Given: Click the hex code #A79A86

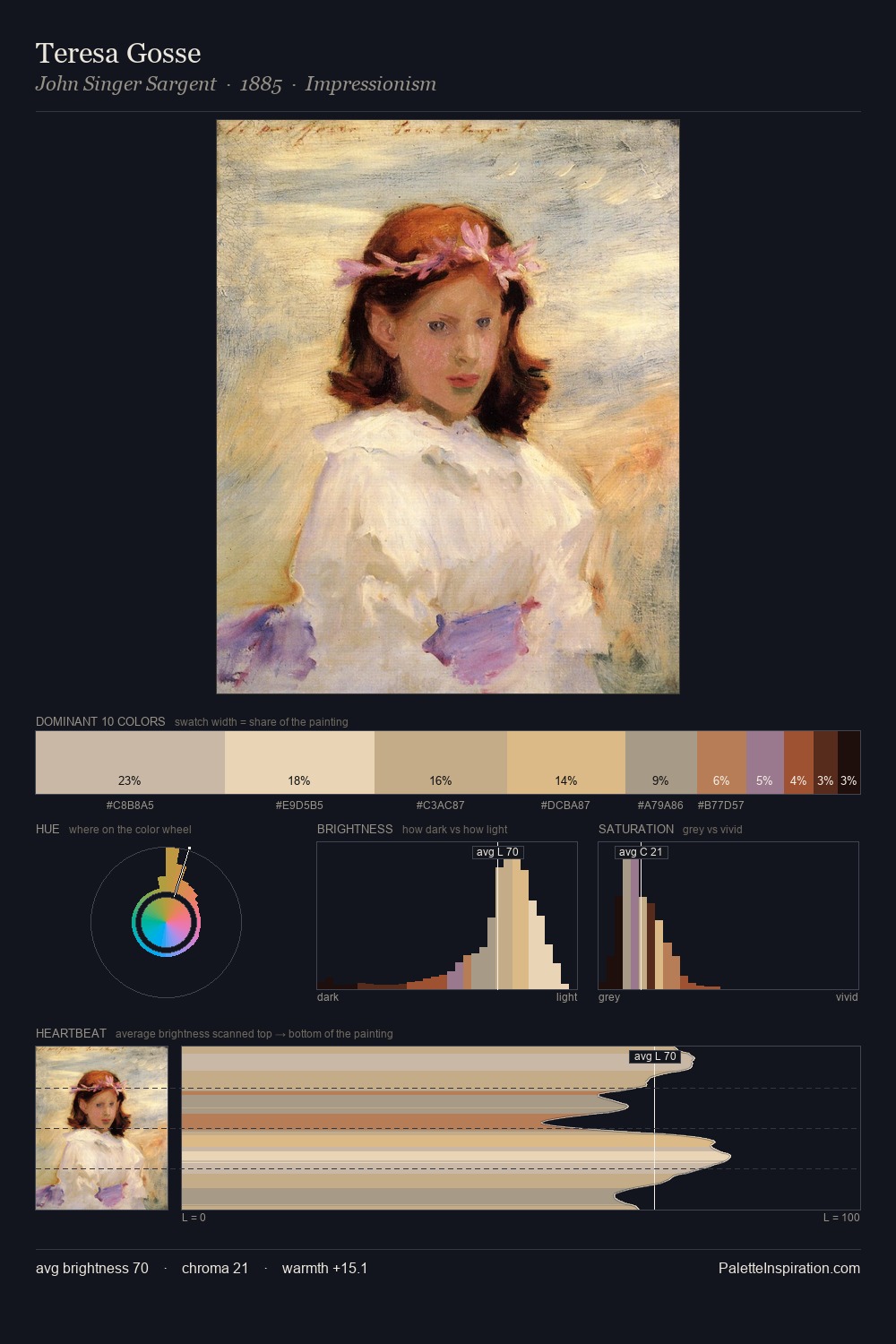Looking at the screenshot, I should [x=660, y=806].
